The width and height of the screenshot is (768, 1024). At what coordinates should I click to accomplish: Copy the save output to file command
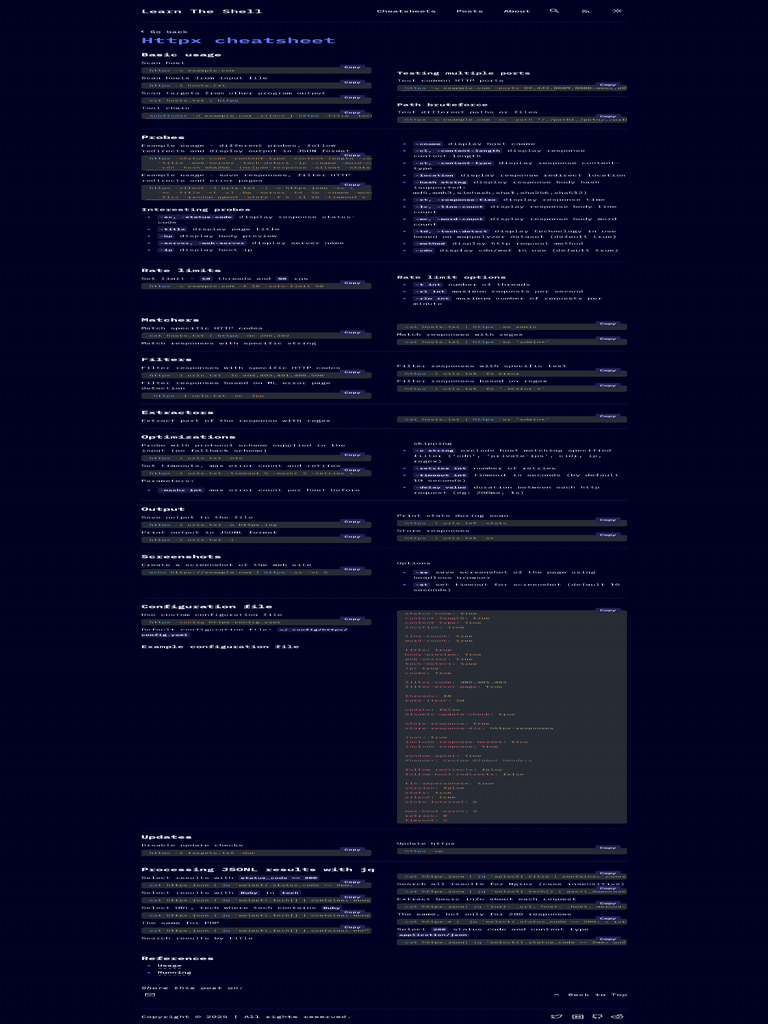[352, 521]
